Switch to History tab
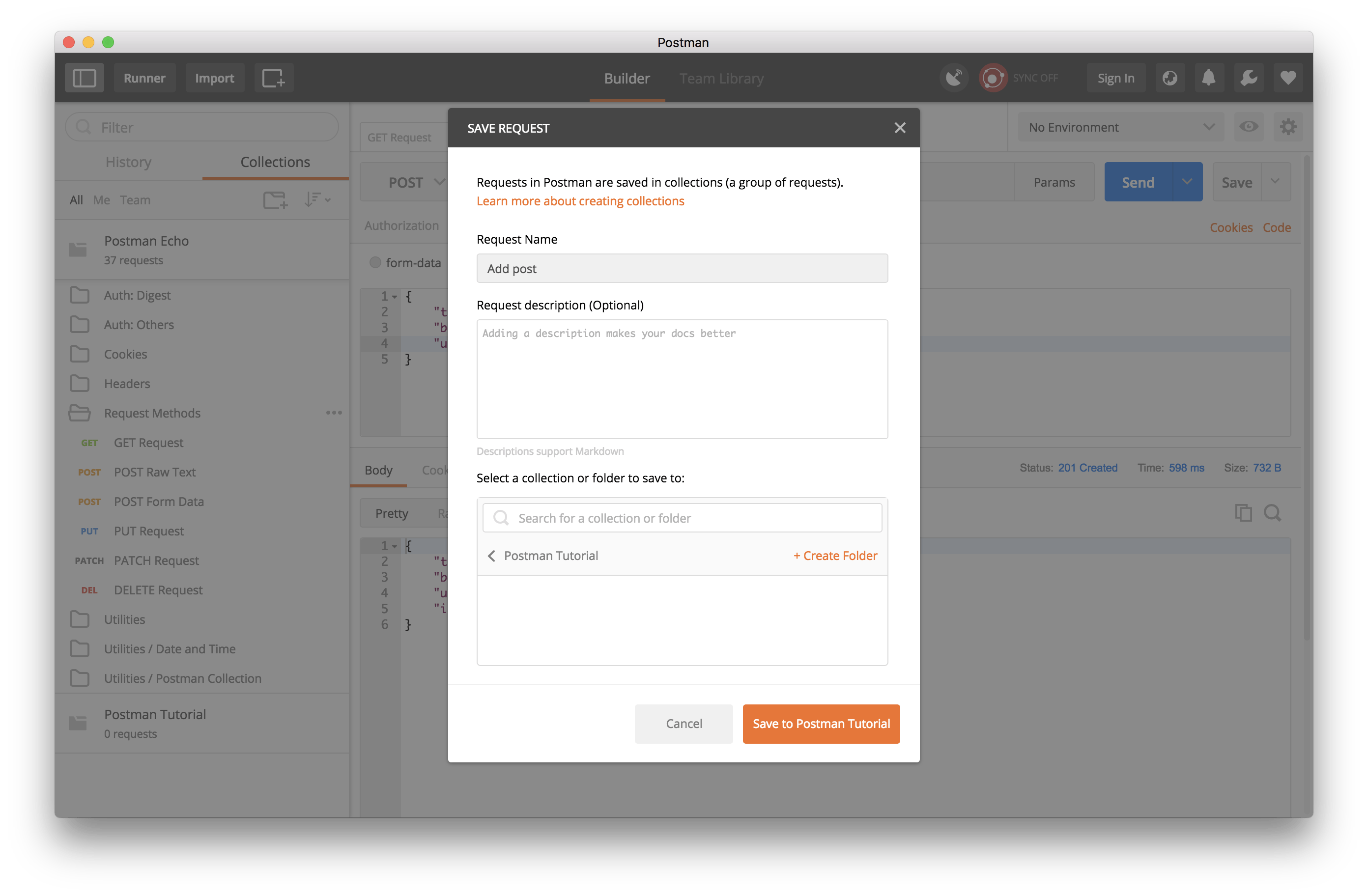 point(128,162)
